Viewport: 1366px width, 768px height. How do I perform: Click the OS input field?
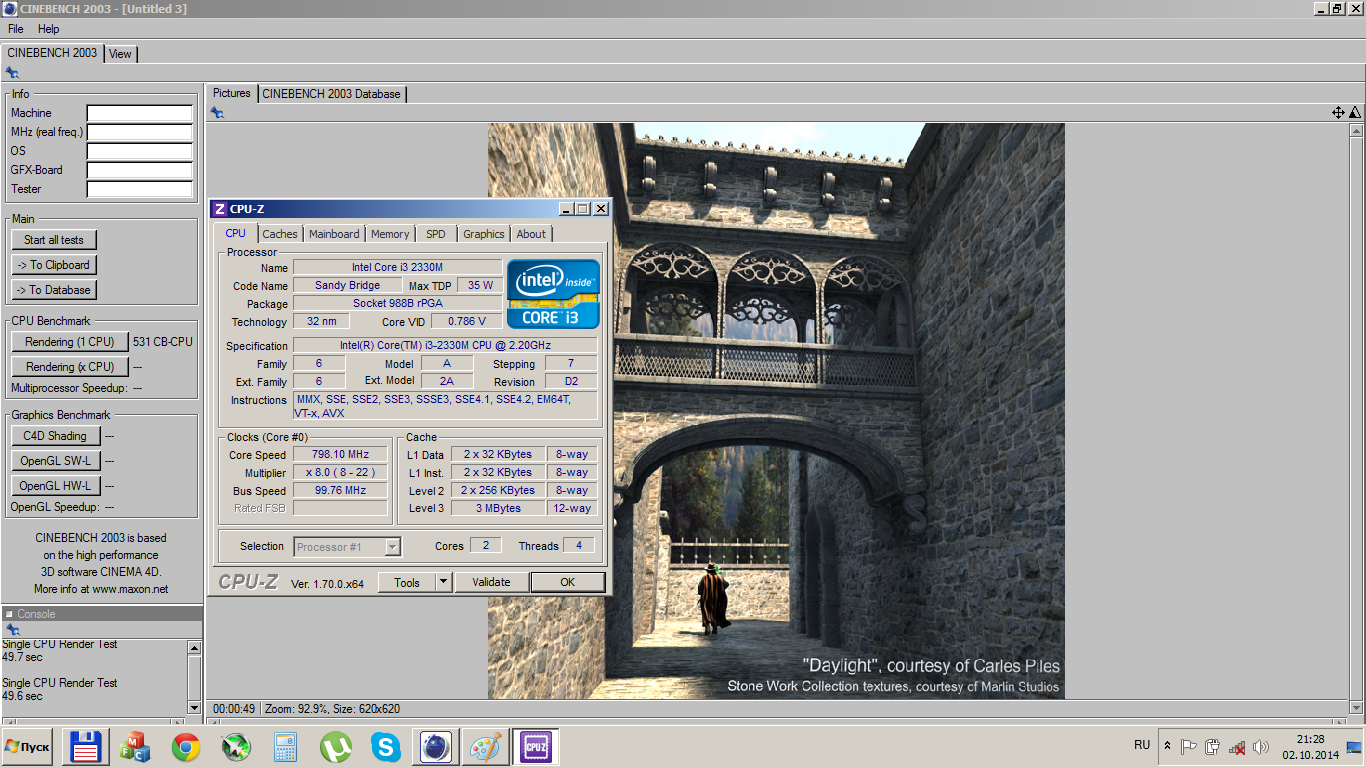(x=140, y=151)
